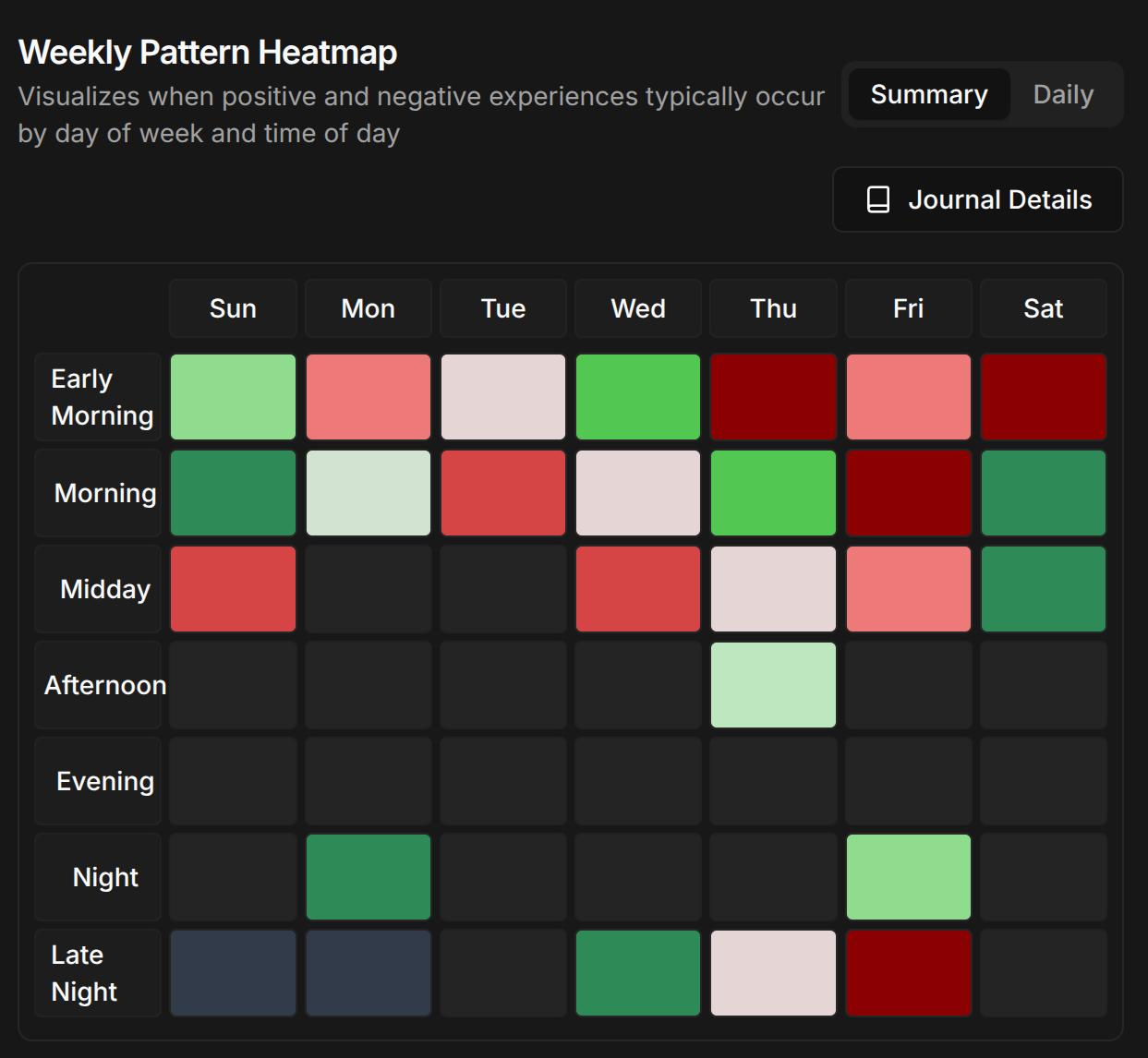Click the light green Thursday Afternoon cell
This screenshot has width=1148, height=1058.
[x=773, y=684]
